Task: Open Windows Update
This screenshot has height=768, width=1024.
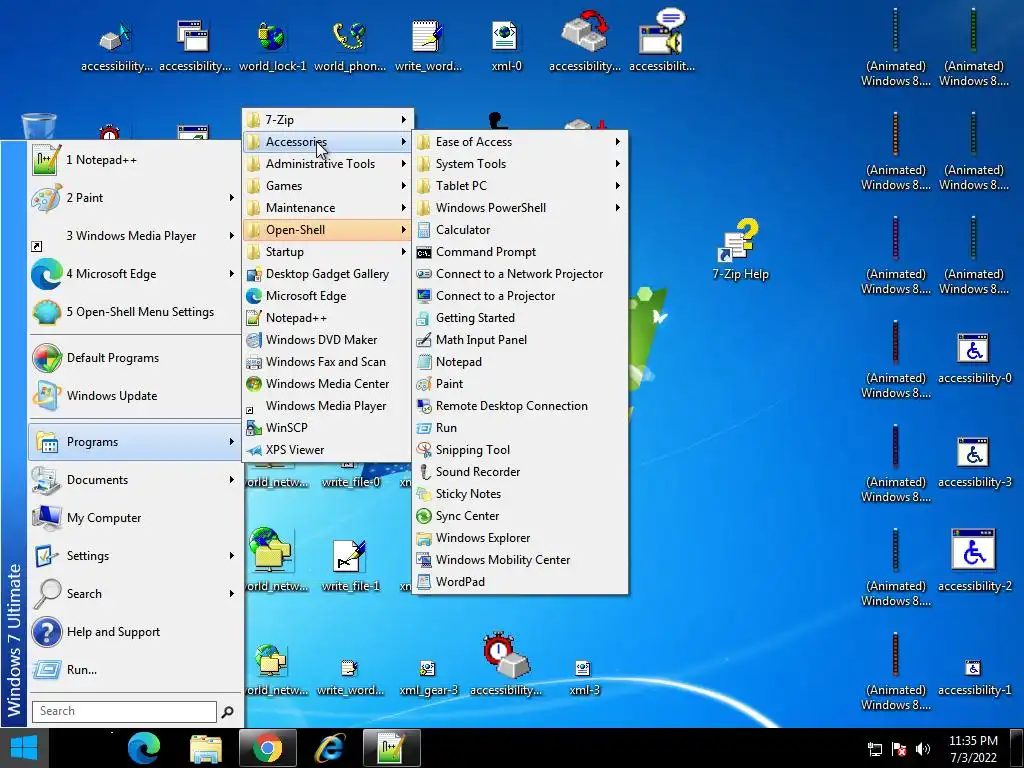Action: pos(135,396)
